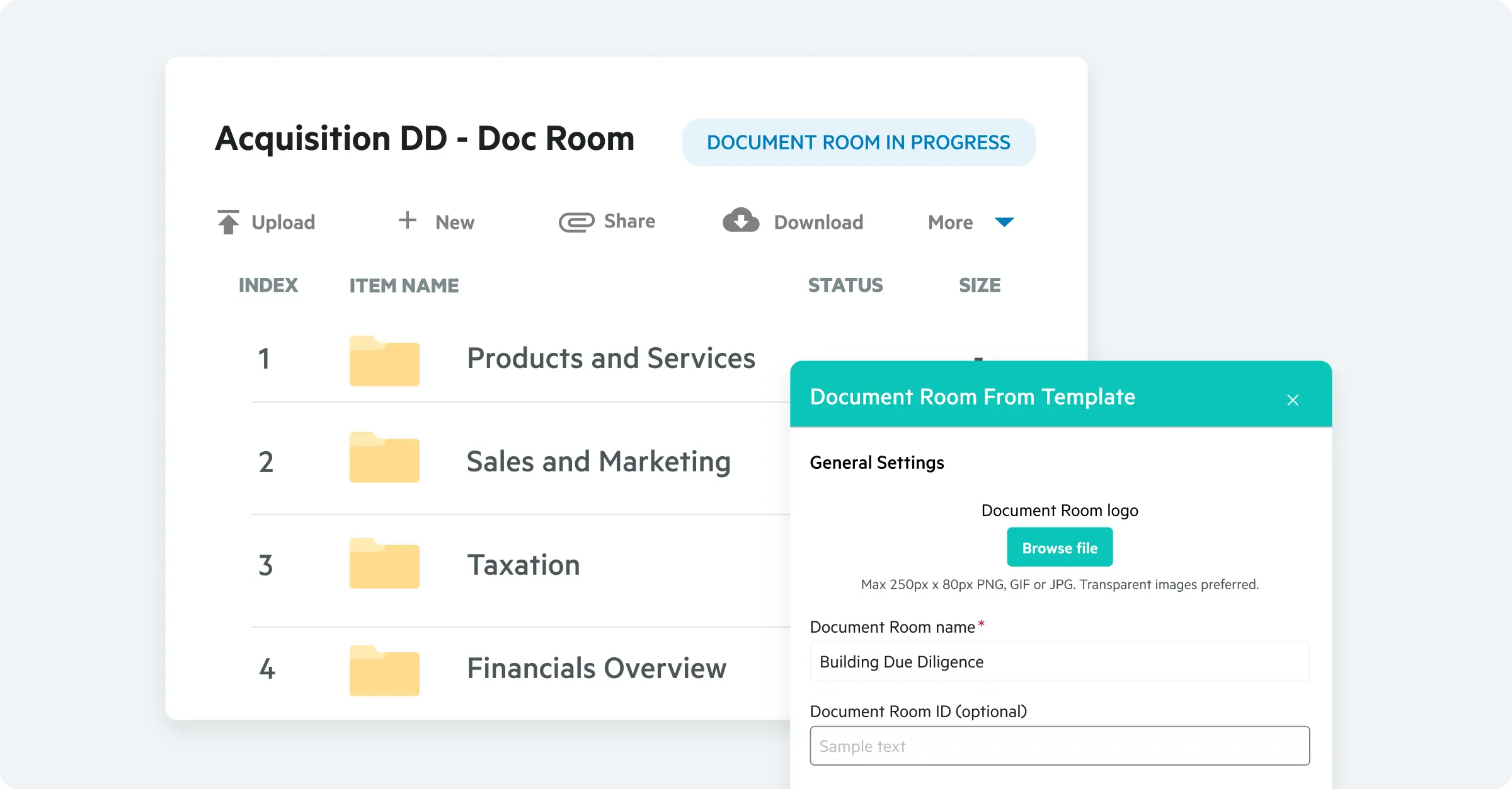Click index number 1

pos(264,359)
